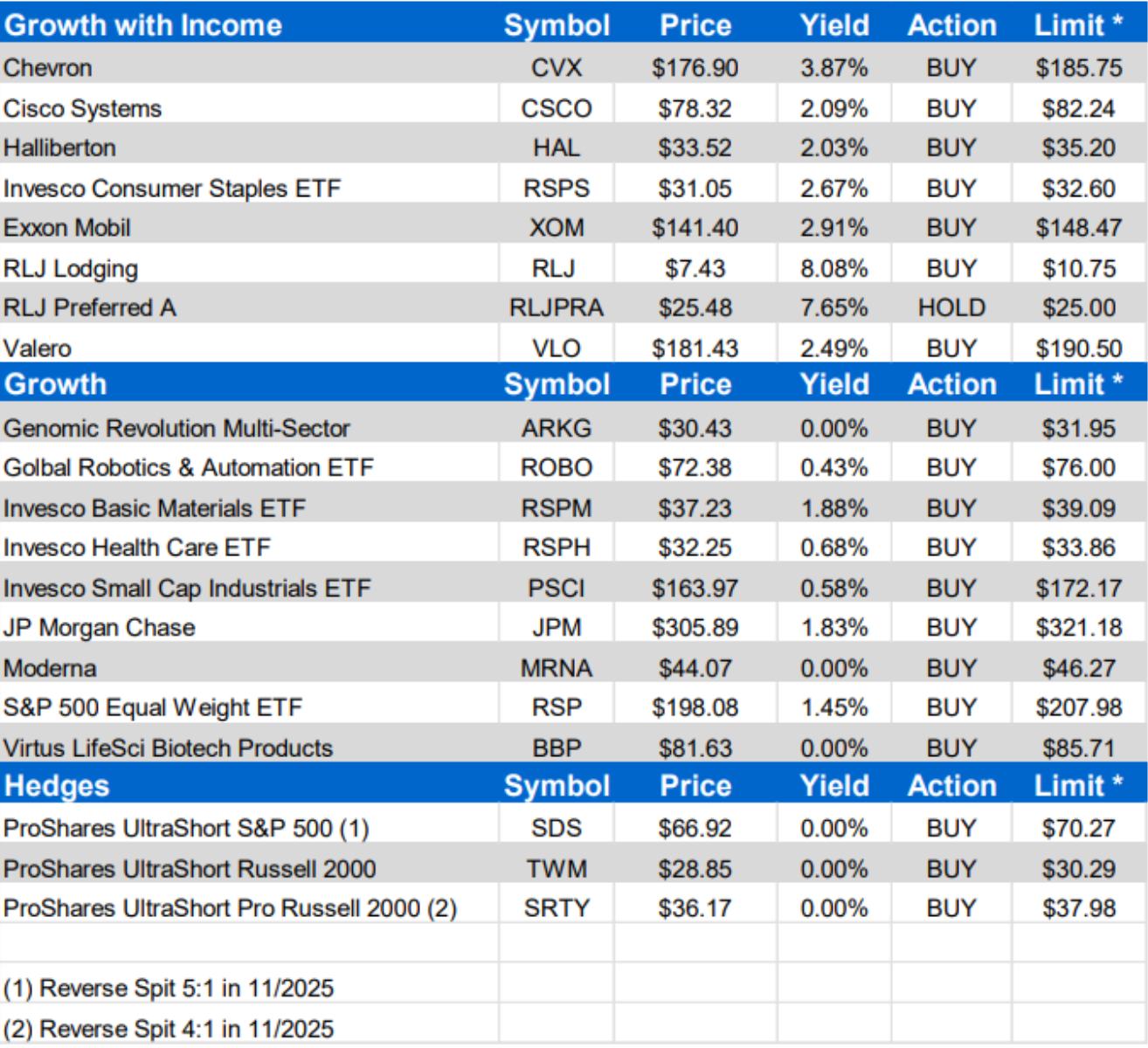Select the Yield column header in Hedges
The image size is (1148, 1048).
click(833, 786)
